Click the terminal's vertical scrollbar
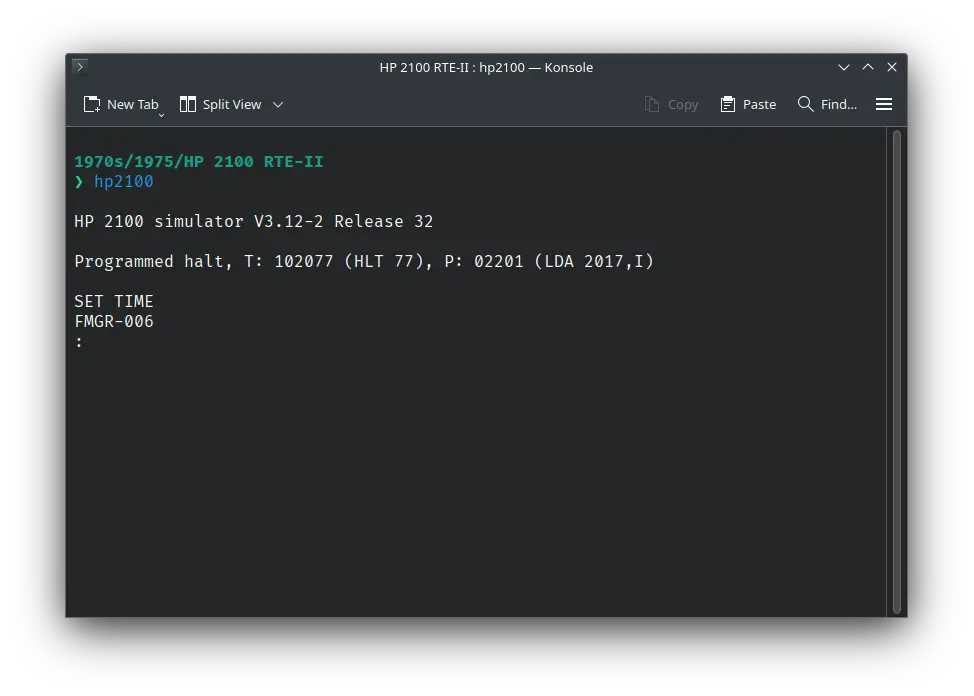 click(897, 370)
